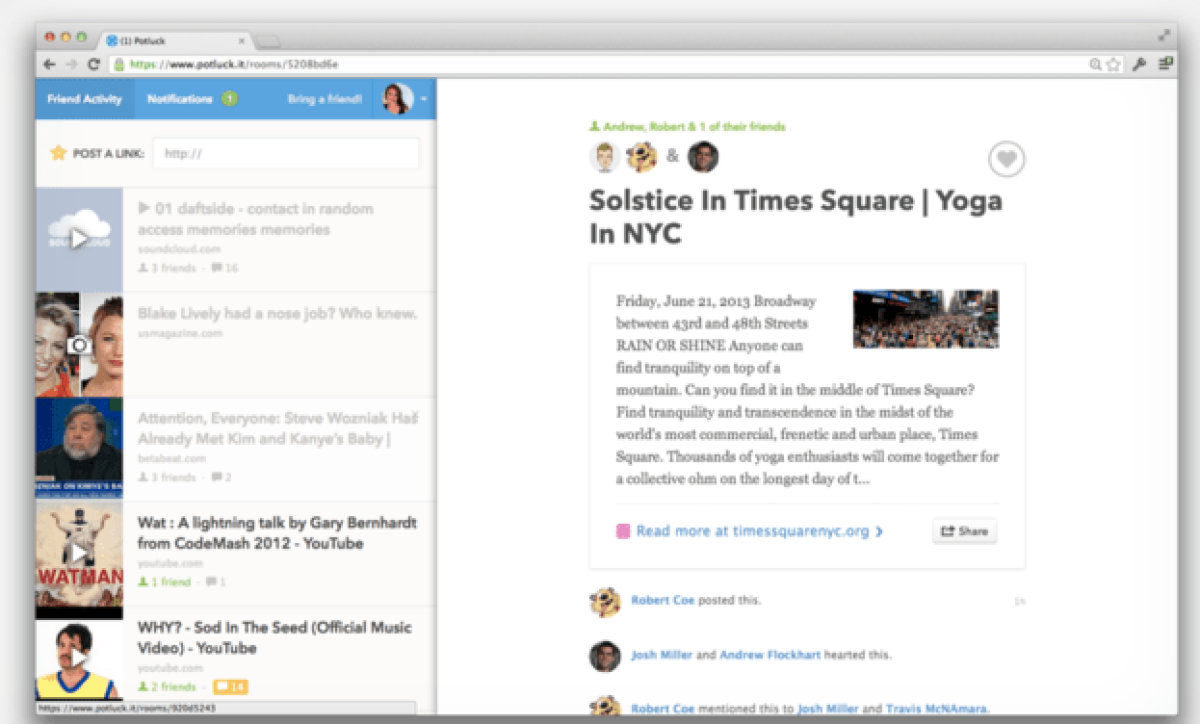Click the Post a Link input field

286,153
